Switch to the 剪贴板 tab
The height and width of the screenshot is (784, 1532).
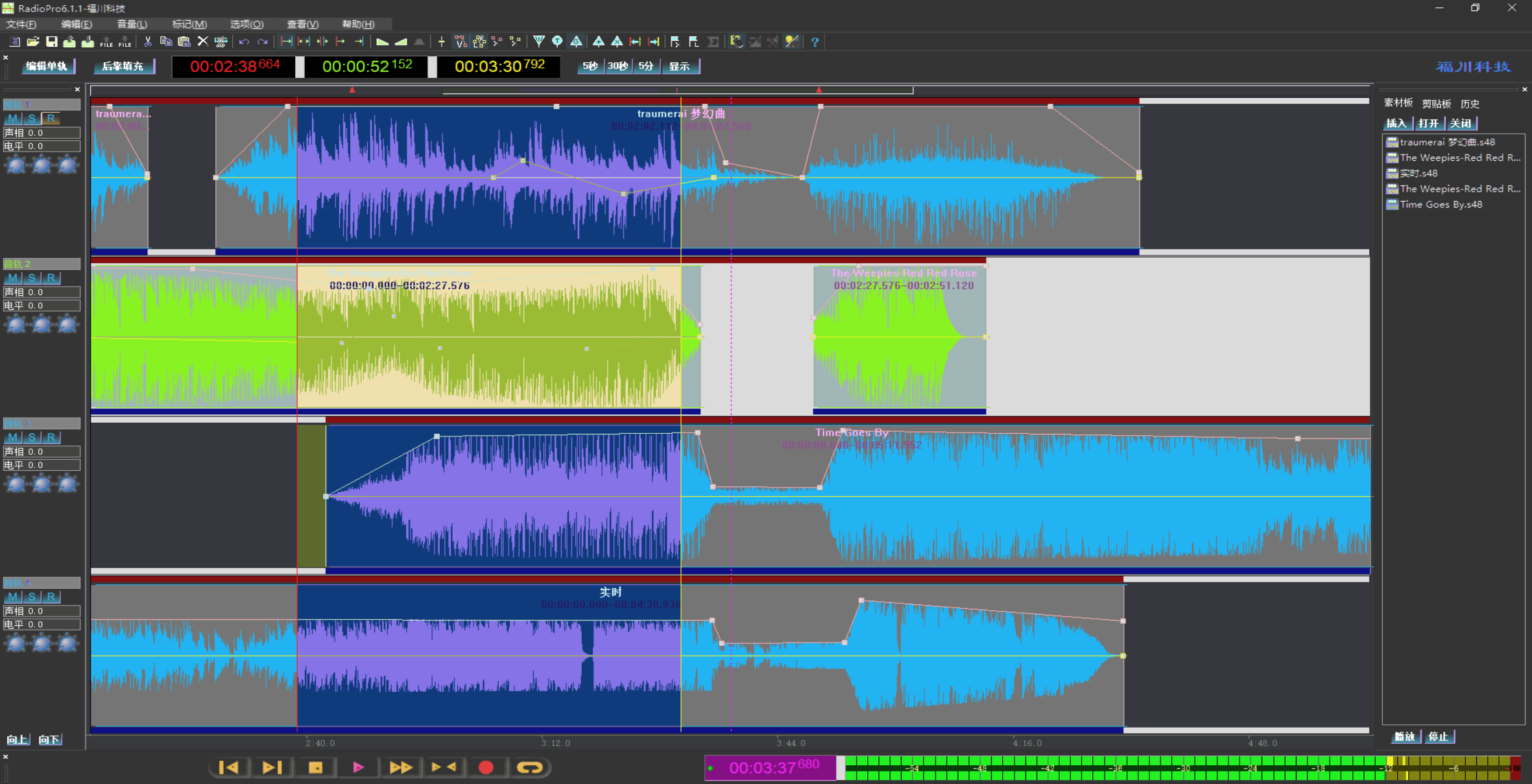(1437, 103)
